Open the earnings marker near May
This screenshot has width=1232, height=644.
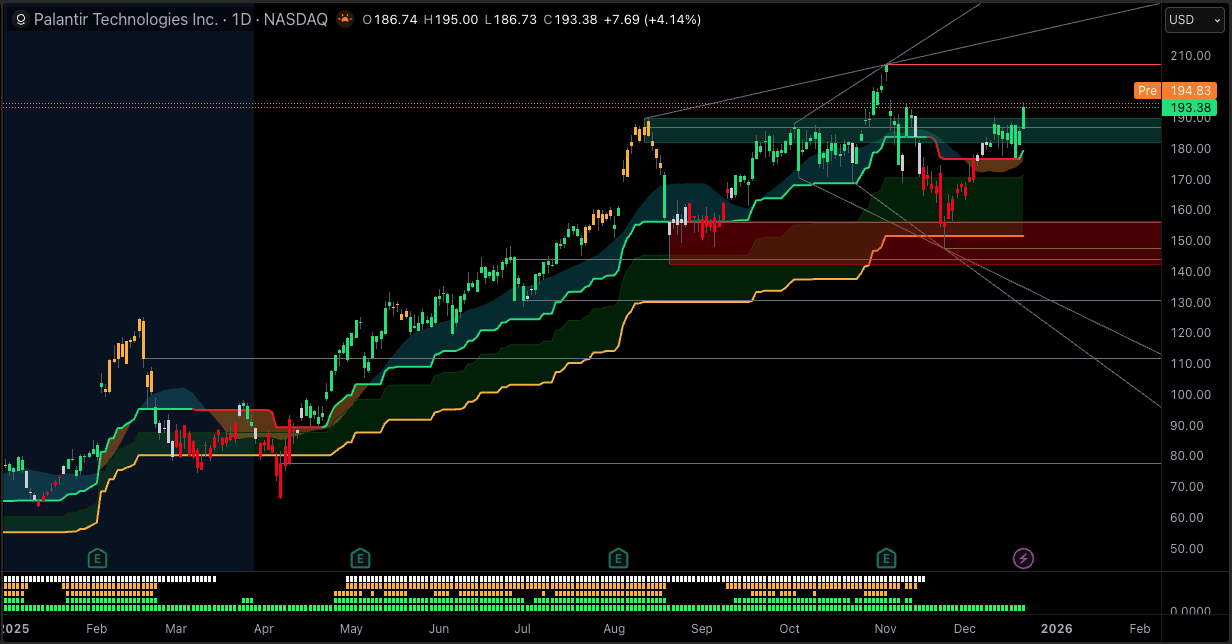(x=360, y=557)
